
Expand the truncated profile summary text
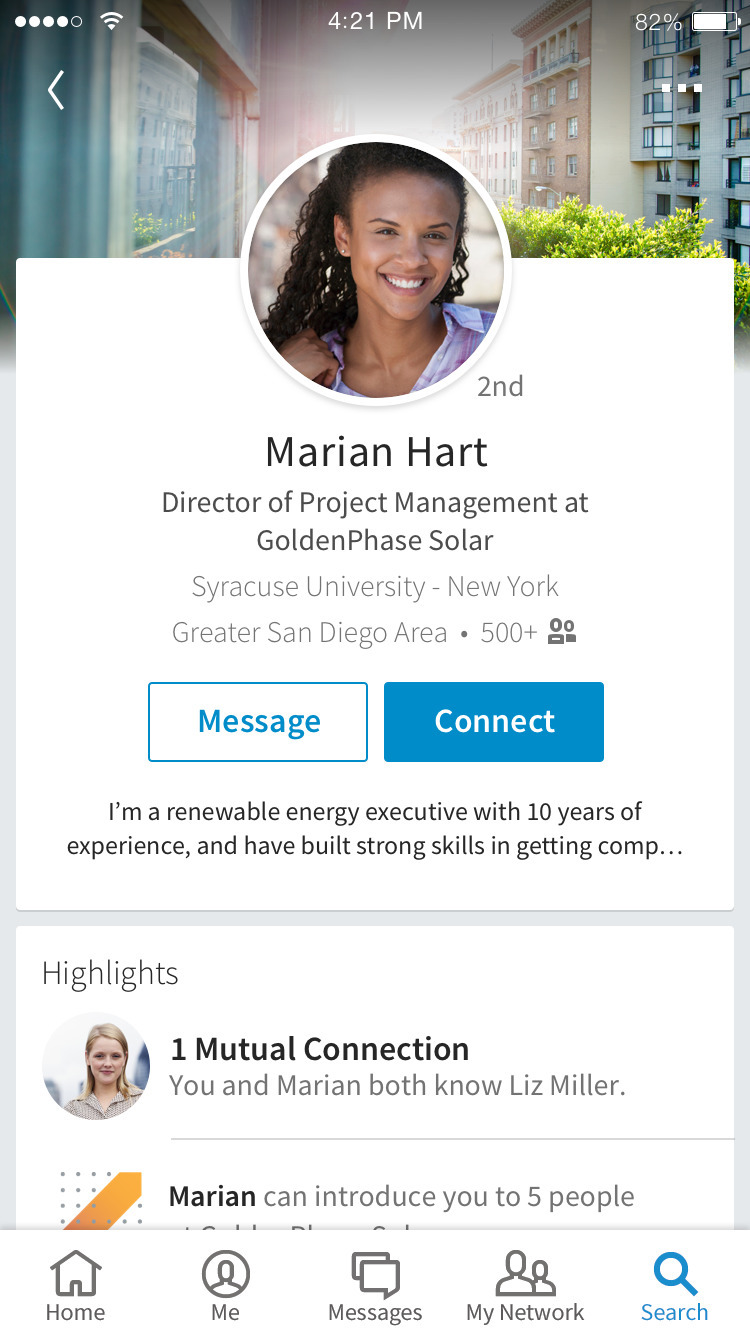pyautogui.click(x=375, y=829)
